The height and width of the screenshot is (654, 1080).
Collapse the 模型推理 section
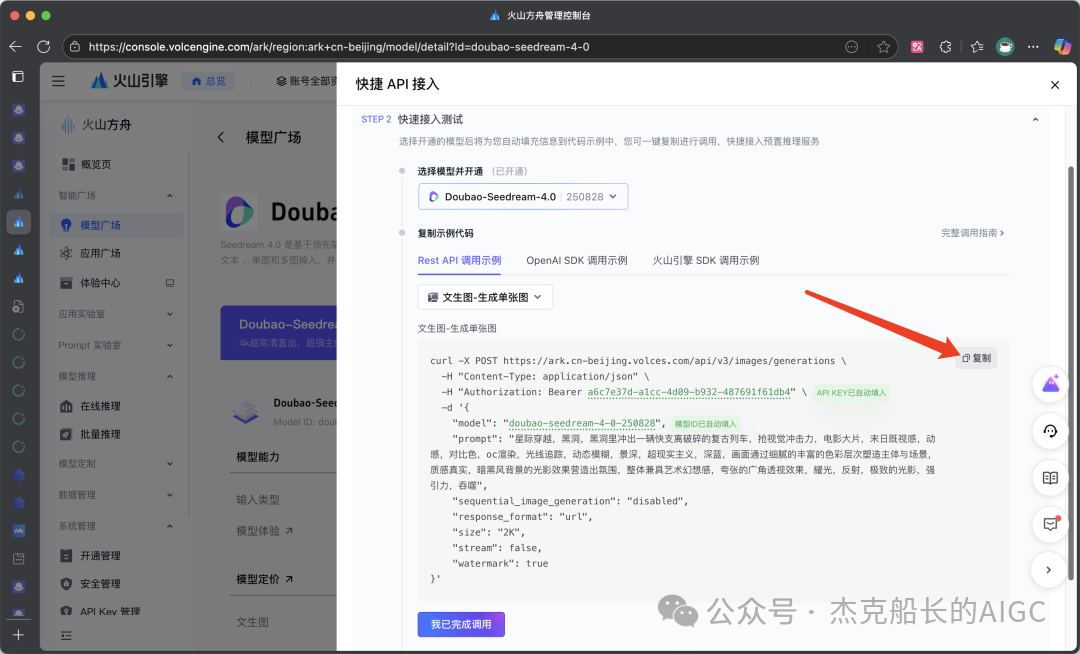point(169,377)
